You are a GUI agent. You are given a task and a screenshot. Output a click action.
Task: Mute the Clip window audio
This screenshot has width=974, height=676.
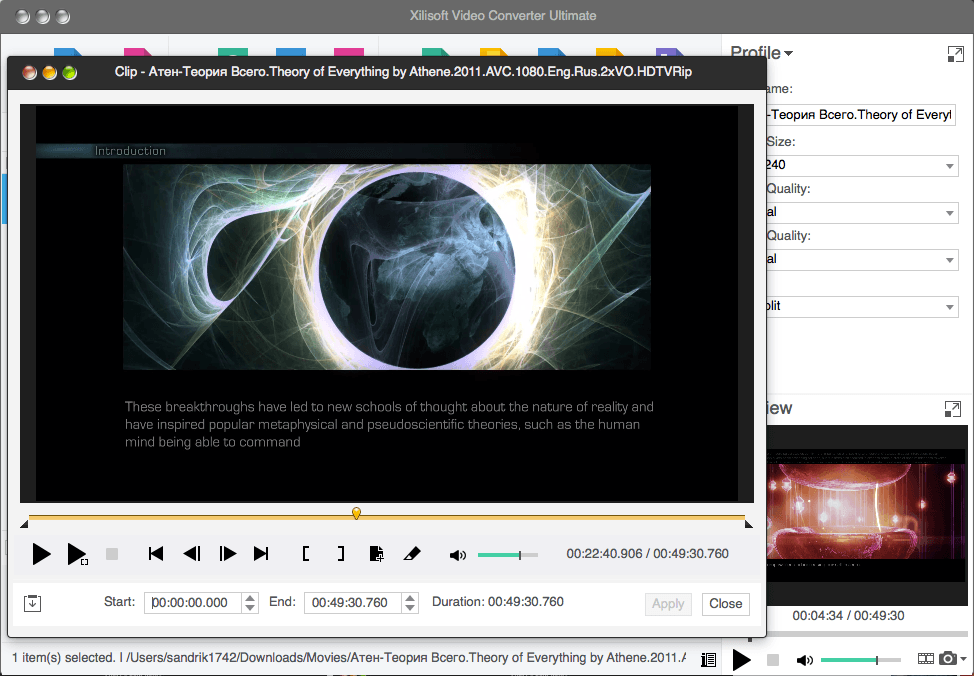pyautogui.click(x=458, y=555)
